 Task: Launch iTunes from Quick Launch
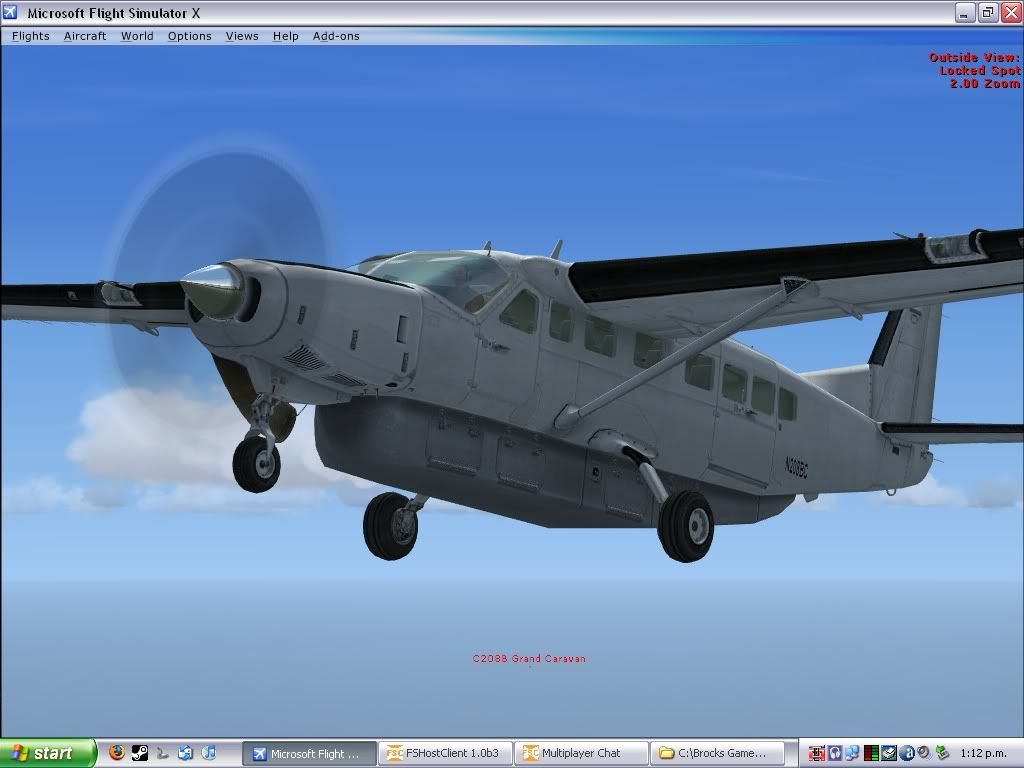(209, 753)
